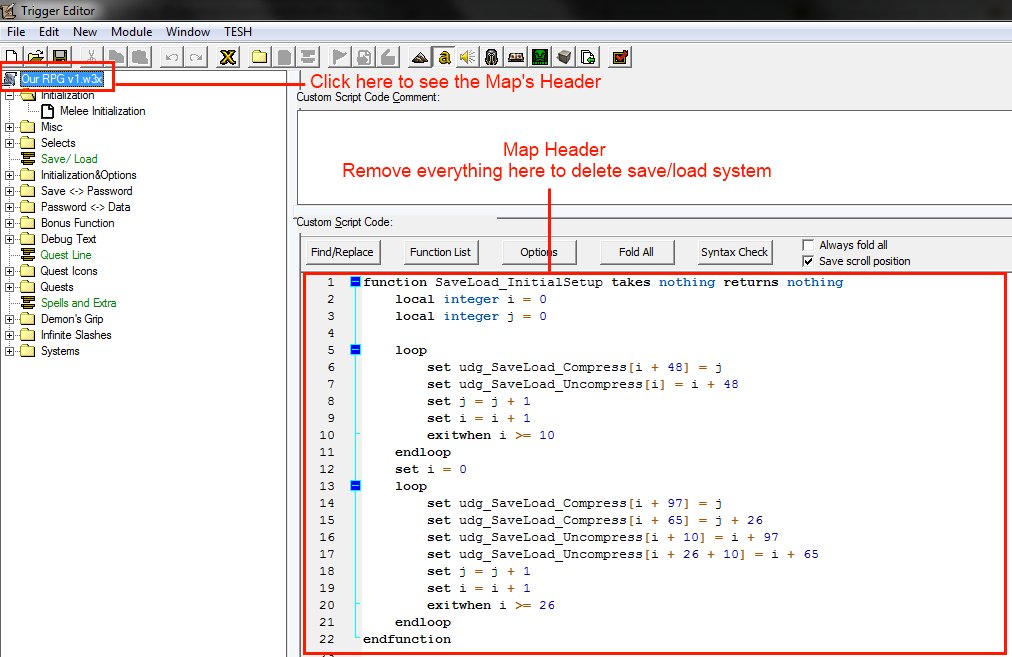Click the New Category folder icon
This screenshot has height=657, width=1012.
(259, 57)
